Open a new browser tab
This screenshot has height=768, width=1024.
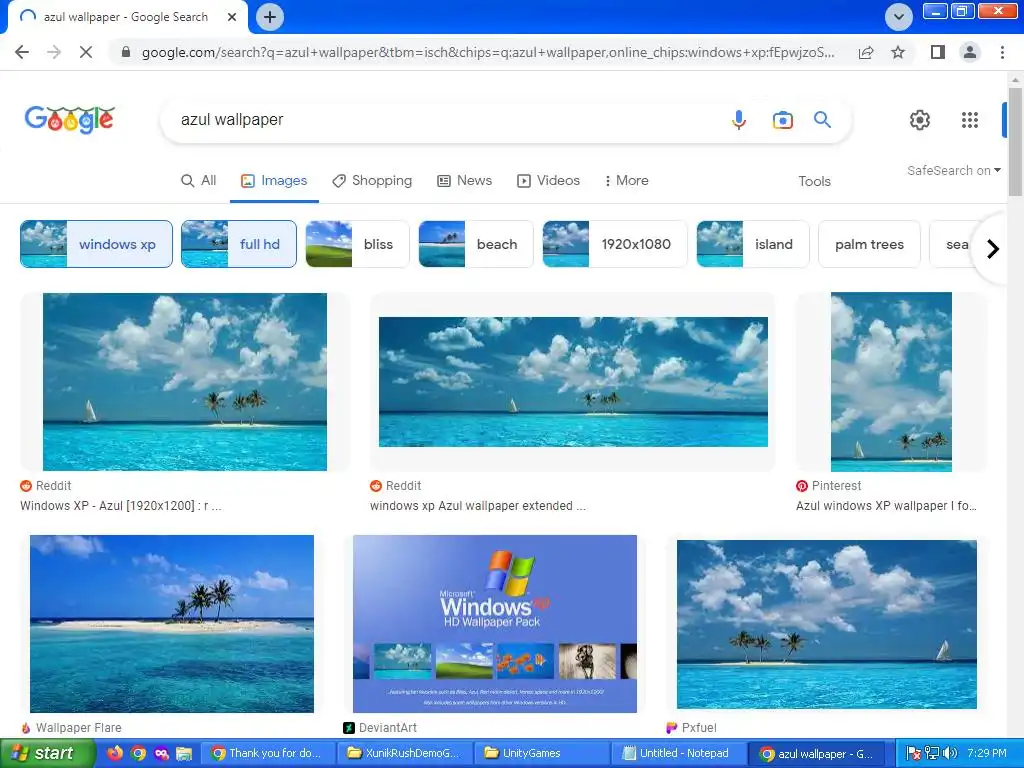pos(270,17)
